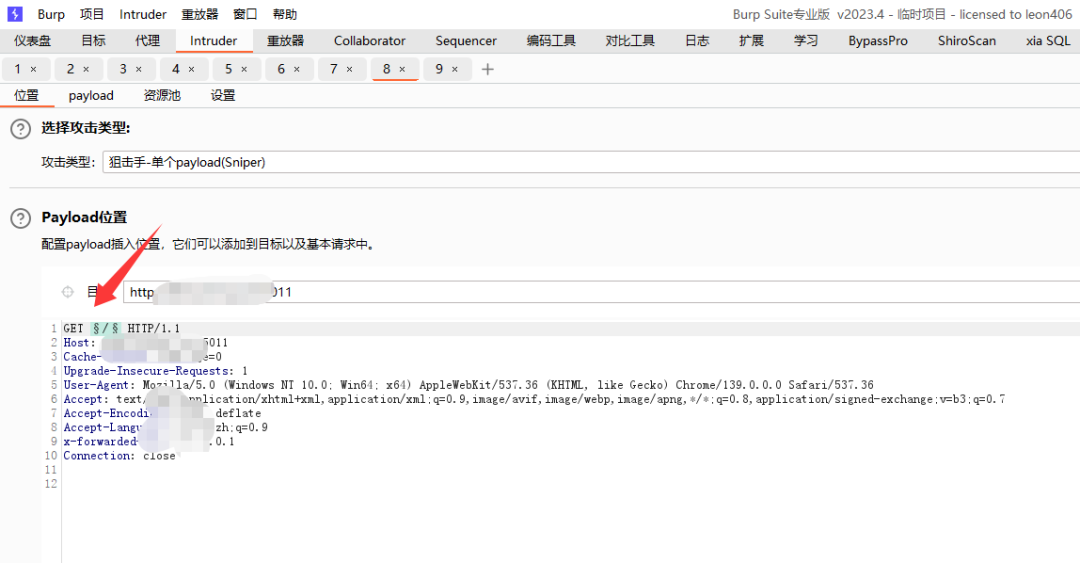Switch to the 仪表盘 tab
Screen dimensions: 1080x563
(32, 41)
